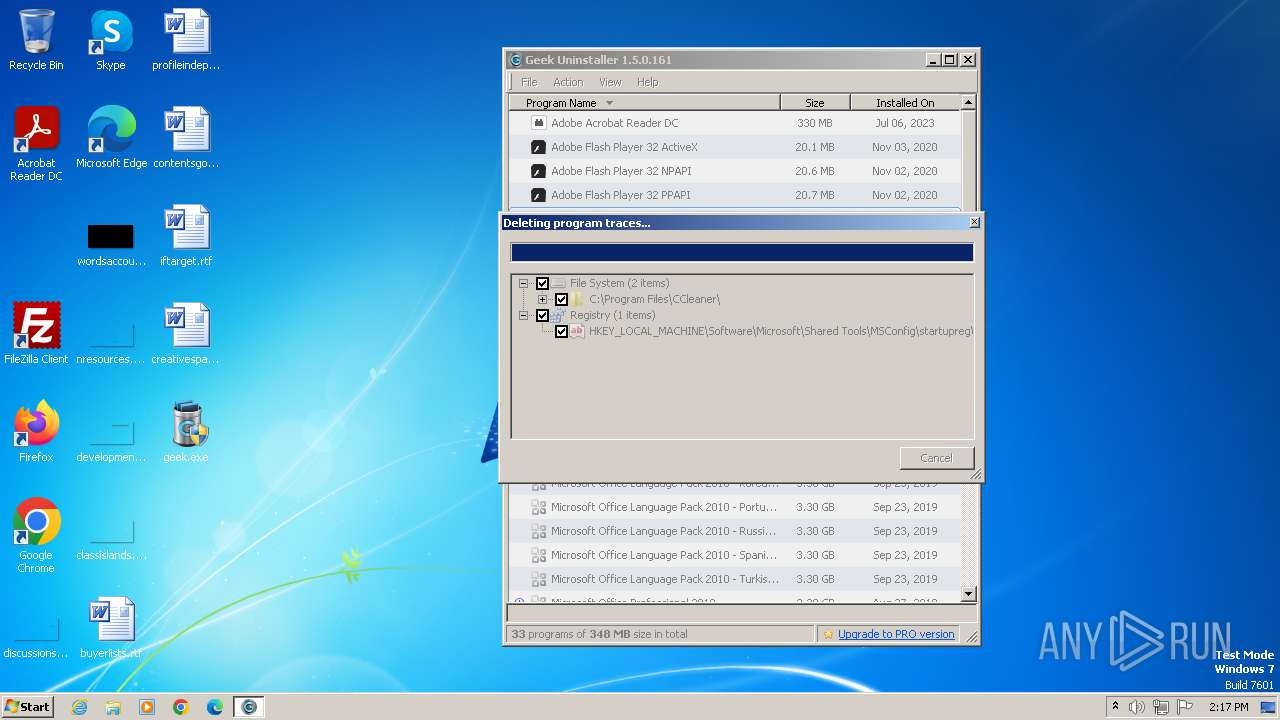Screen dimensions: 1280x720
Task: Open Internet Explorer from the taskbar
Action: pos(79,707)
